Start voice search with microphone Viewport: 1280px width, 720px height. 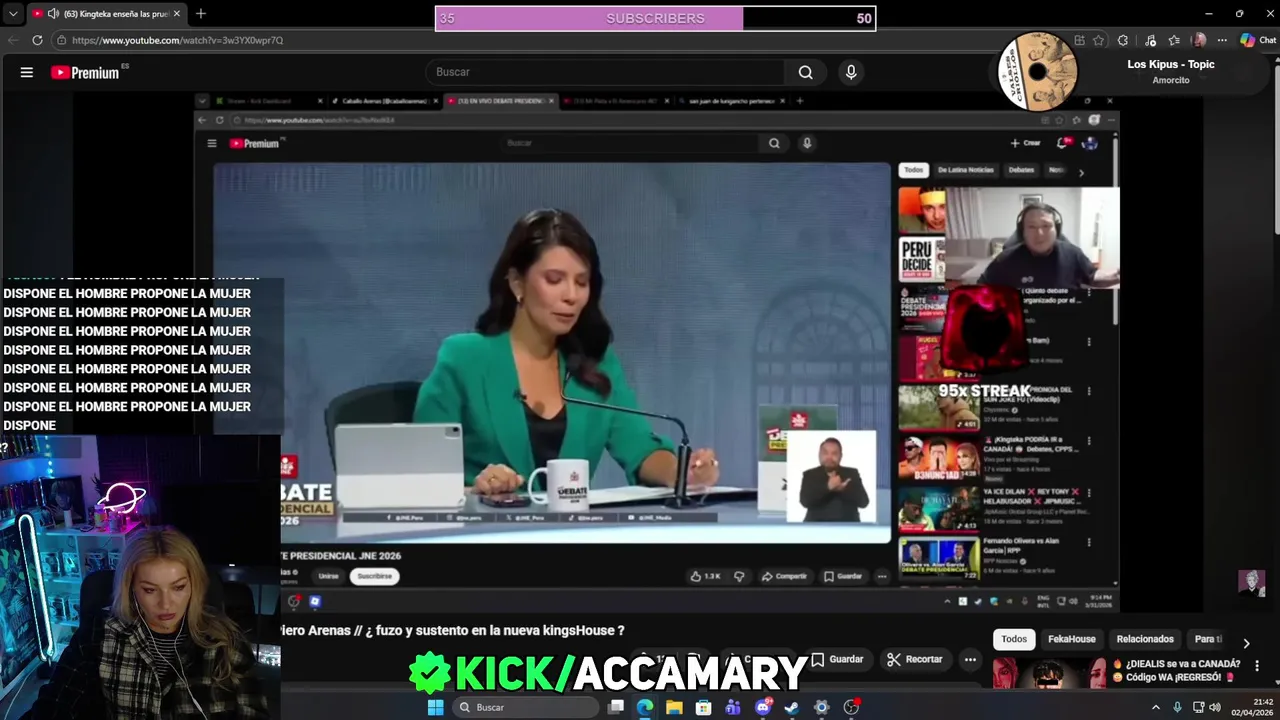point(851,72)
